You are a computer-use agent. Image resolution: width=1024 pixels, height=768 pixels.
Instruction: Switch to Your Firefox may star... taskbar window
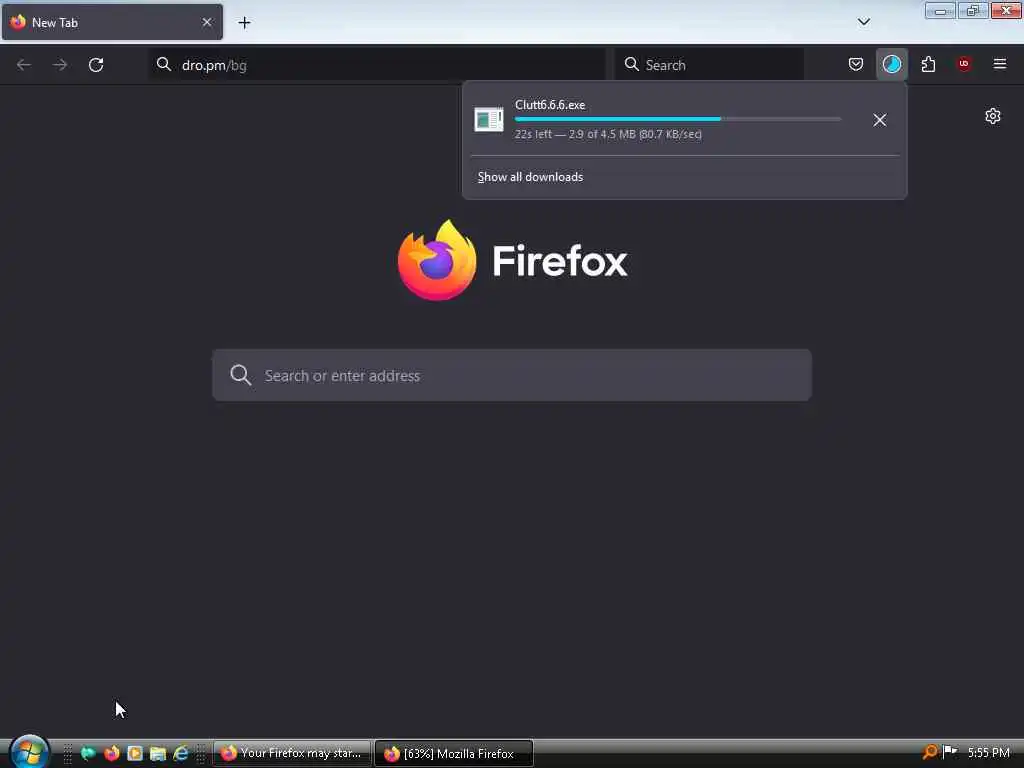[292, 753]
